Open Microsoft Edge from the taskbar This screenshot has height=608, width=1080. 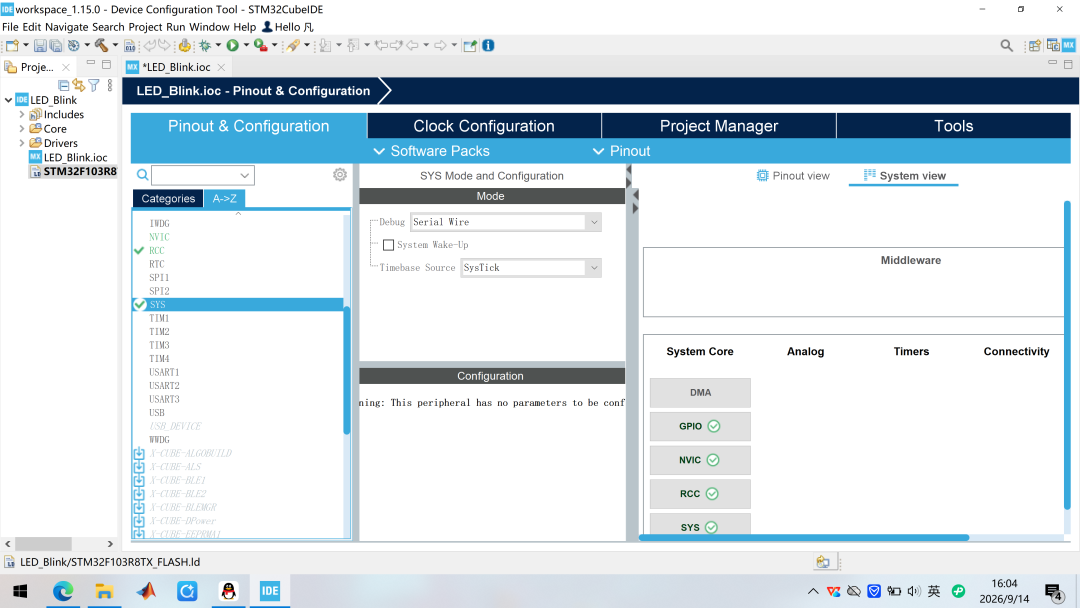point(63,591)
